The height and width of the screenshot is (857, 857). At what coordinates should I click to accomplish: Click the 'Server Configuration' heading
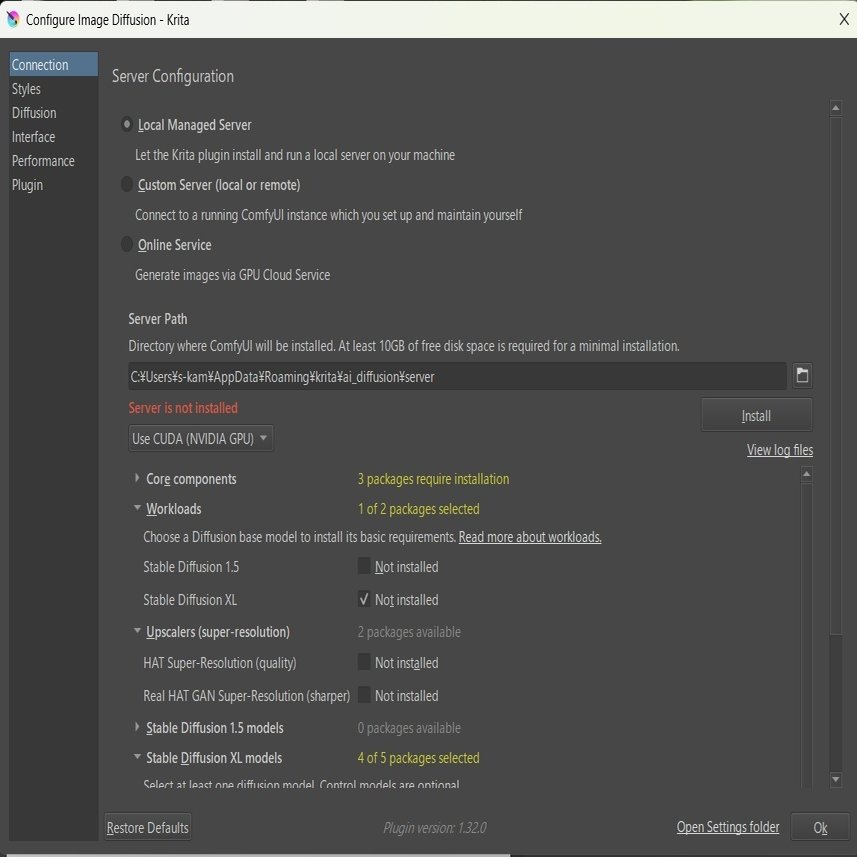(x=173, y=76)
